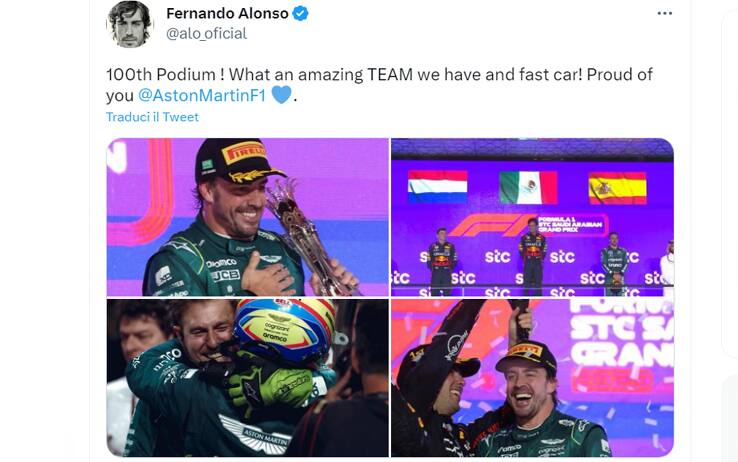Click the Fernando Alonso display name
Image resolution: width=738 pixels, height=462 pixels.
[227, 14]
